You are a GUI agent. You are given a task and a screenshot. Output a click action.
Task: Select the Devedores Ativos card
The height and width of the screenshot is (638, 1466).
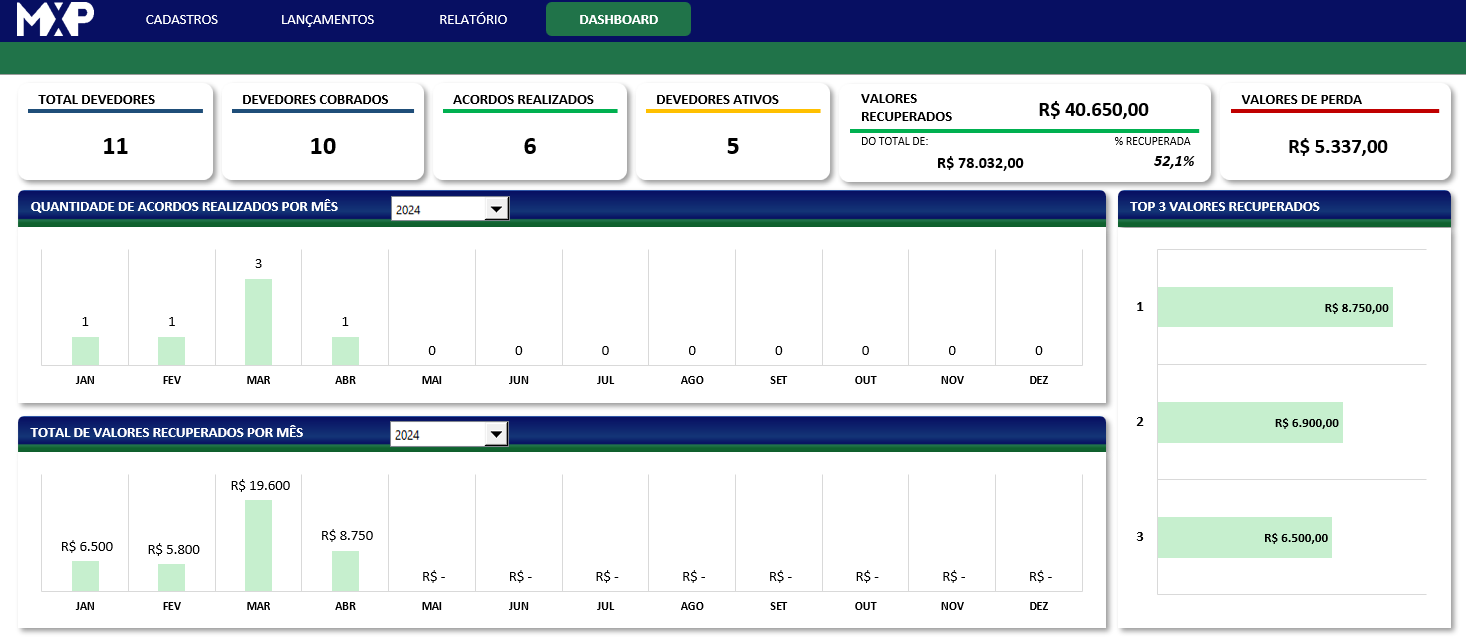(732, 131)
